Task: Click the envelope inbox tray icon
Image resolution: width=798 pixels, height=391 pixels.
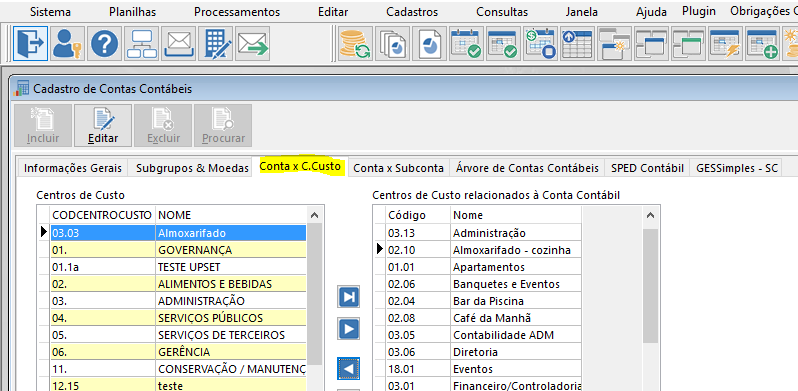Action: pos(179,43)
